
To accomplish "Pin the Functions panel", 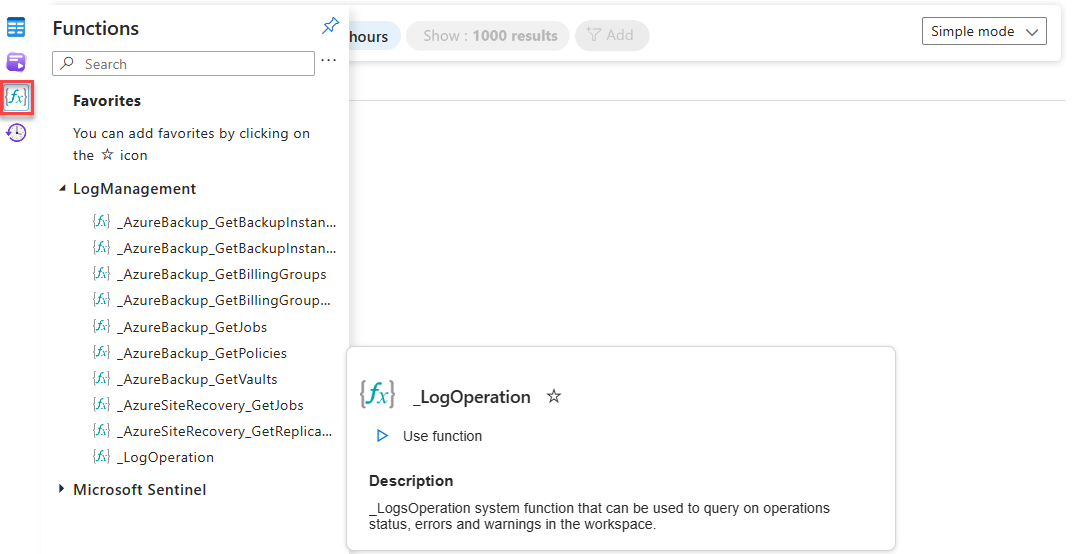I will pos(330,27).
